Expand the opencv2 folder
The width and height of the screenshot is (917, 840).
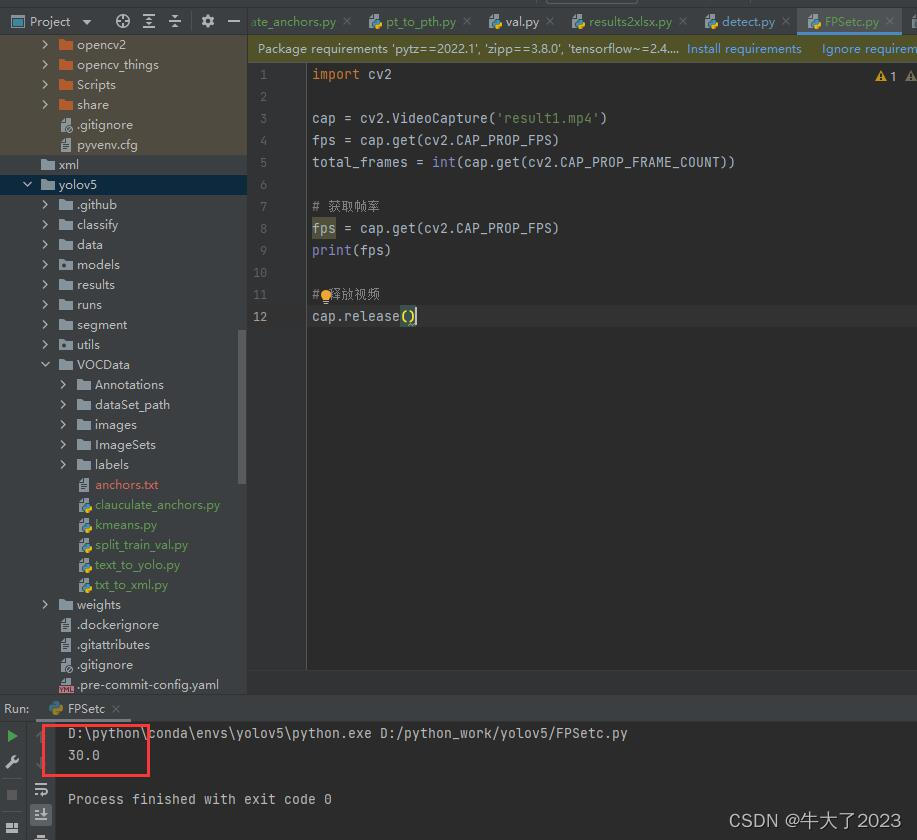pos(45,44)
